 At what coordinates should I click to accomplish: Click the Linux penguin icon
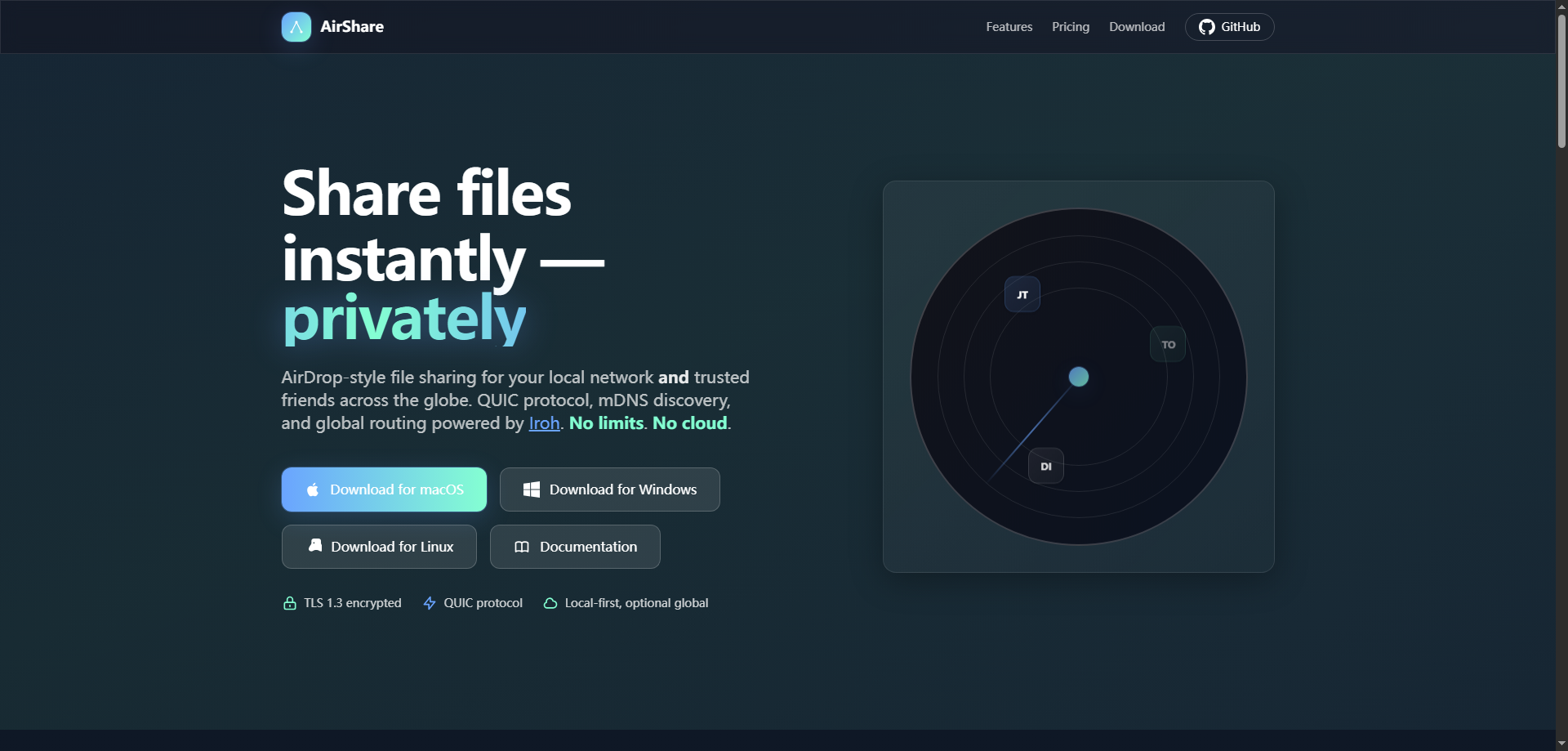(315, 546)
